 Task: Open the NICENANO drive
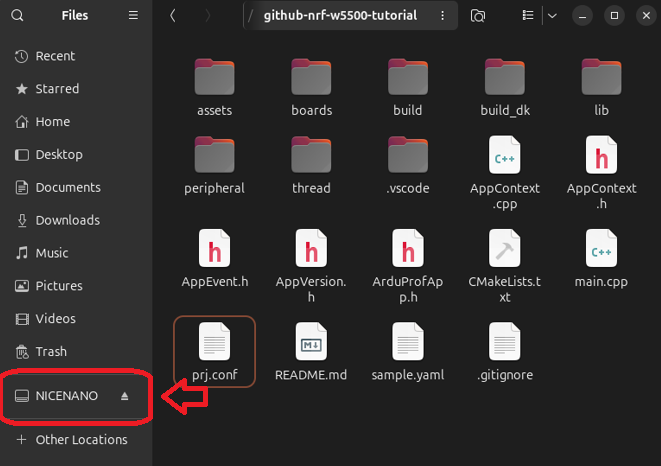click(x=67, y=396)
